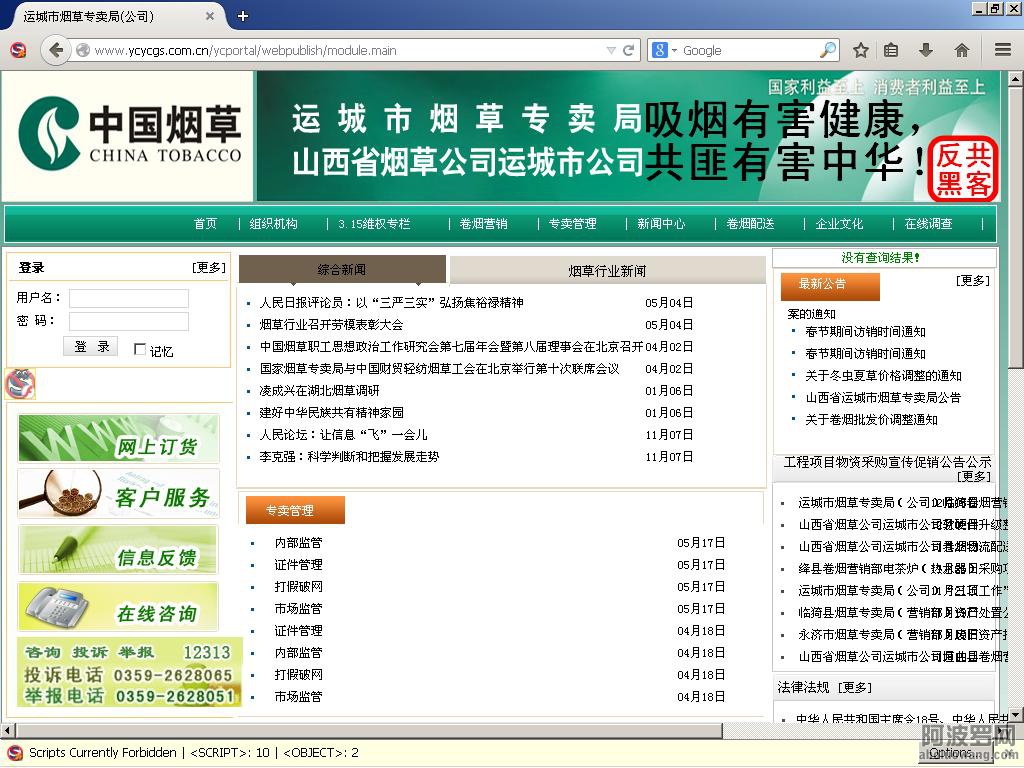Open the Downloads arrow icon
Viewport: 1024px width, 768px height.
(926, 50)
